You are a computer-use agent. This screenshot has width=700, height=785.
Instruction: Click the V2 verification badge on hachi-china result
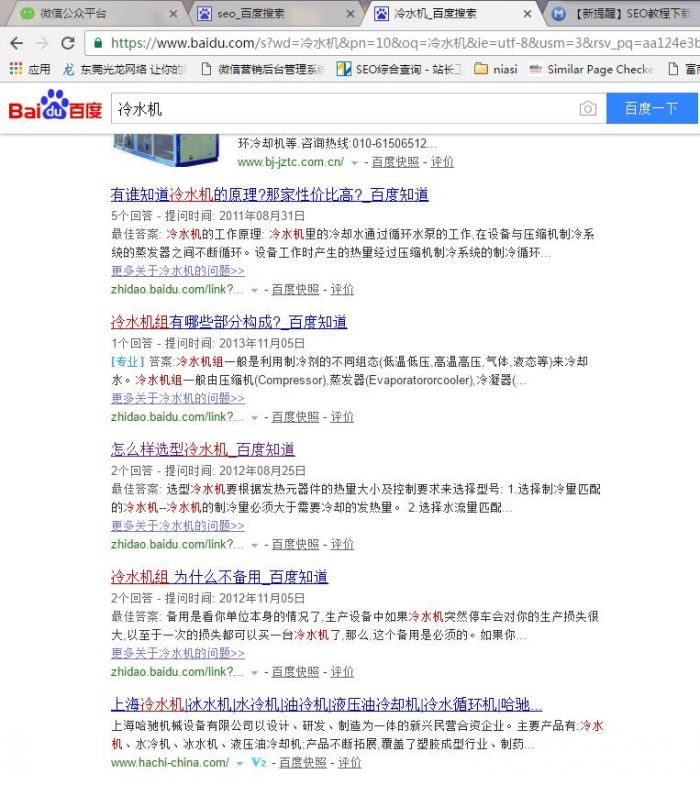(x=259, y=762)
